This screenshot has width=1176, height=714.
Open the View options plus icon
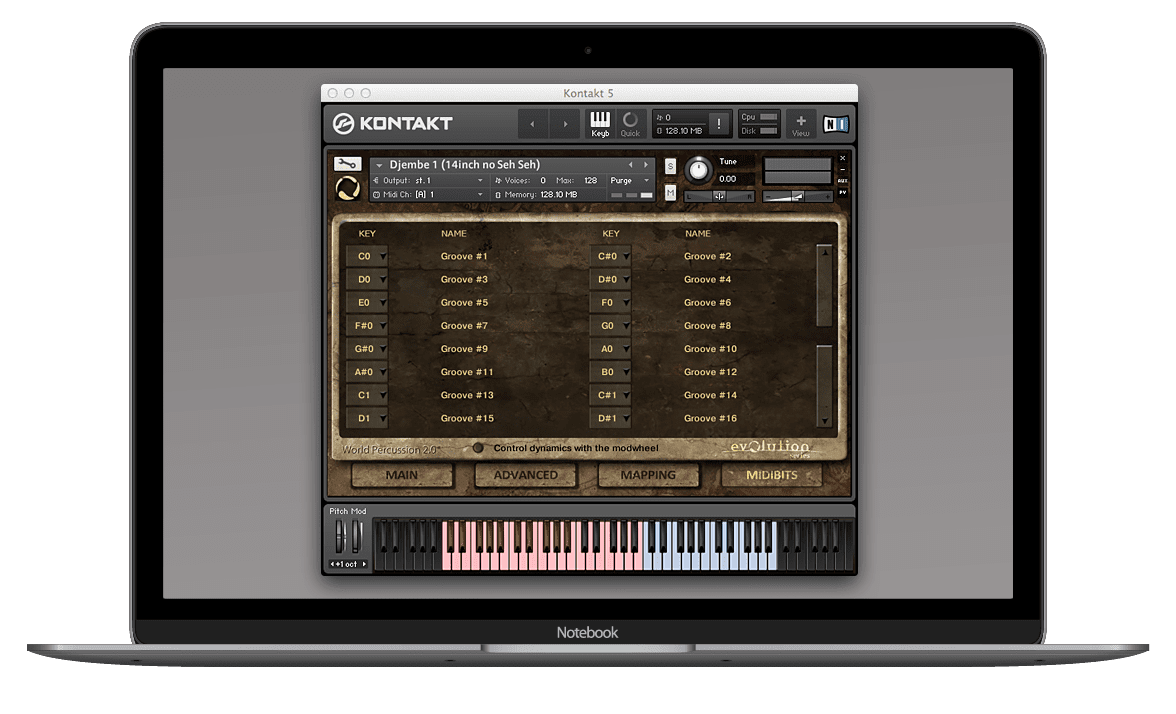click(801, 124)
